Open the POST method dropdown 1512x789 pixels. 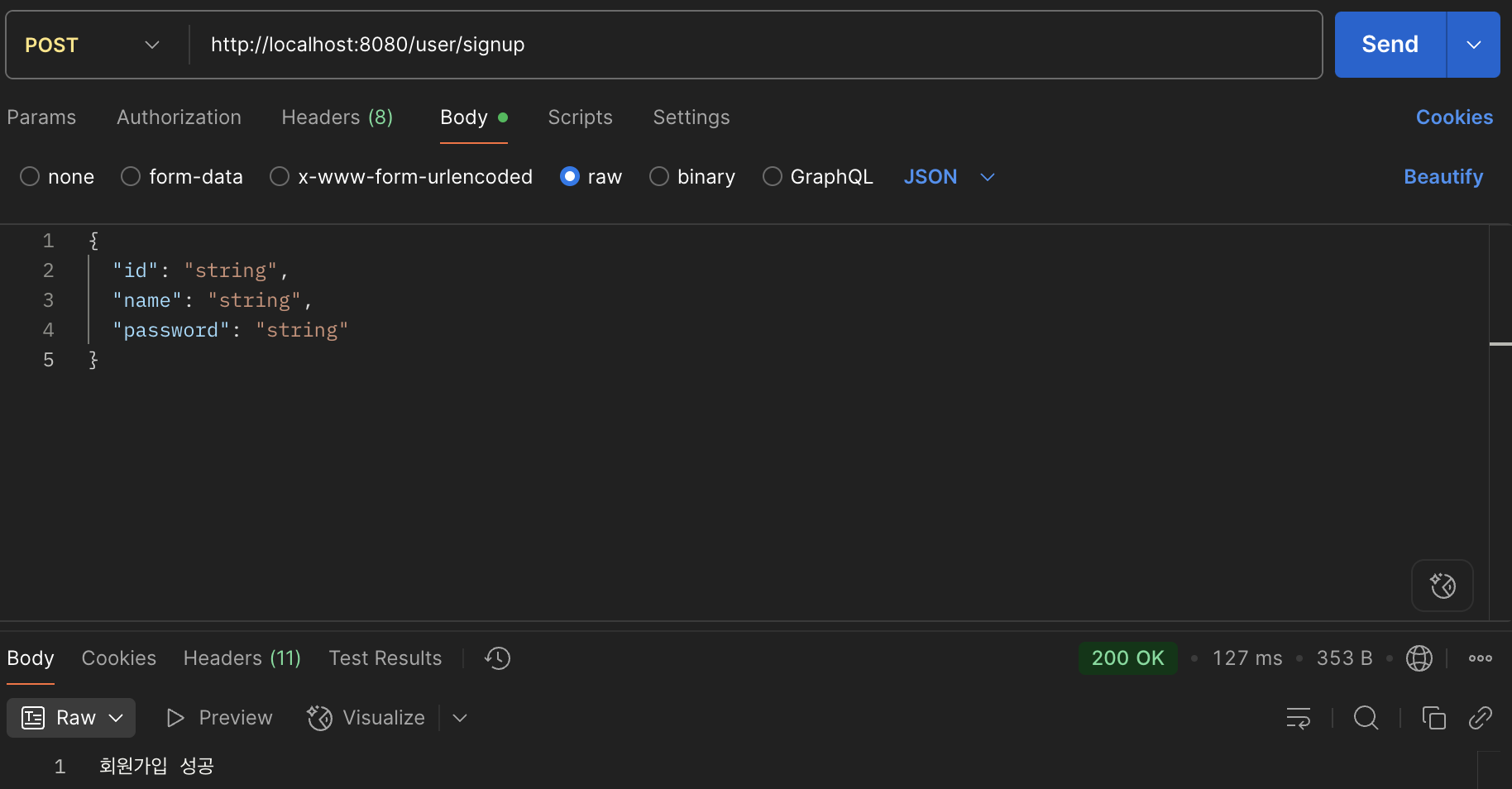coord(93,45)
